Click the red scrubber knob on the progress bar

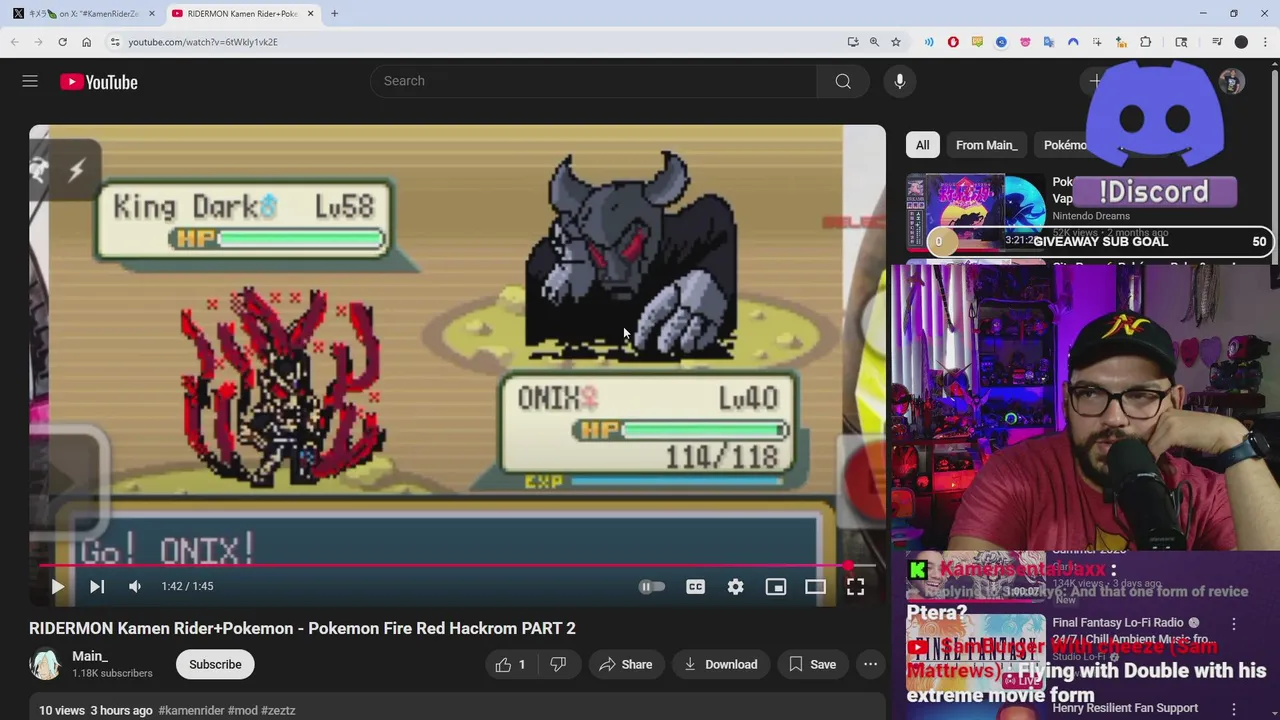(850, 566)
